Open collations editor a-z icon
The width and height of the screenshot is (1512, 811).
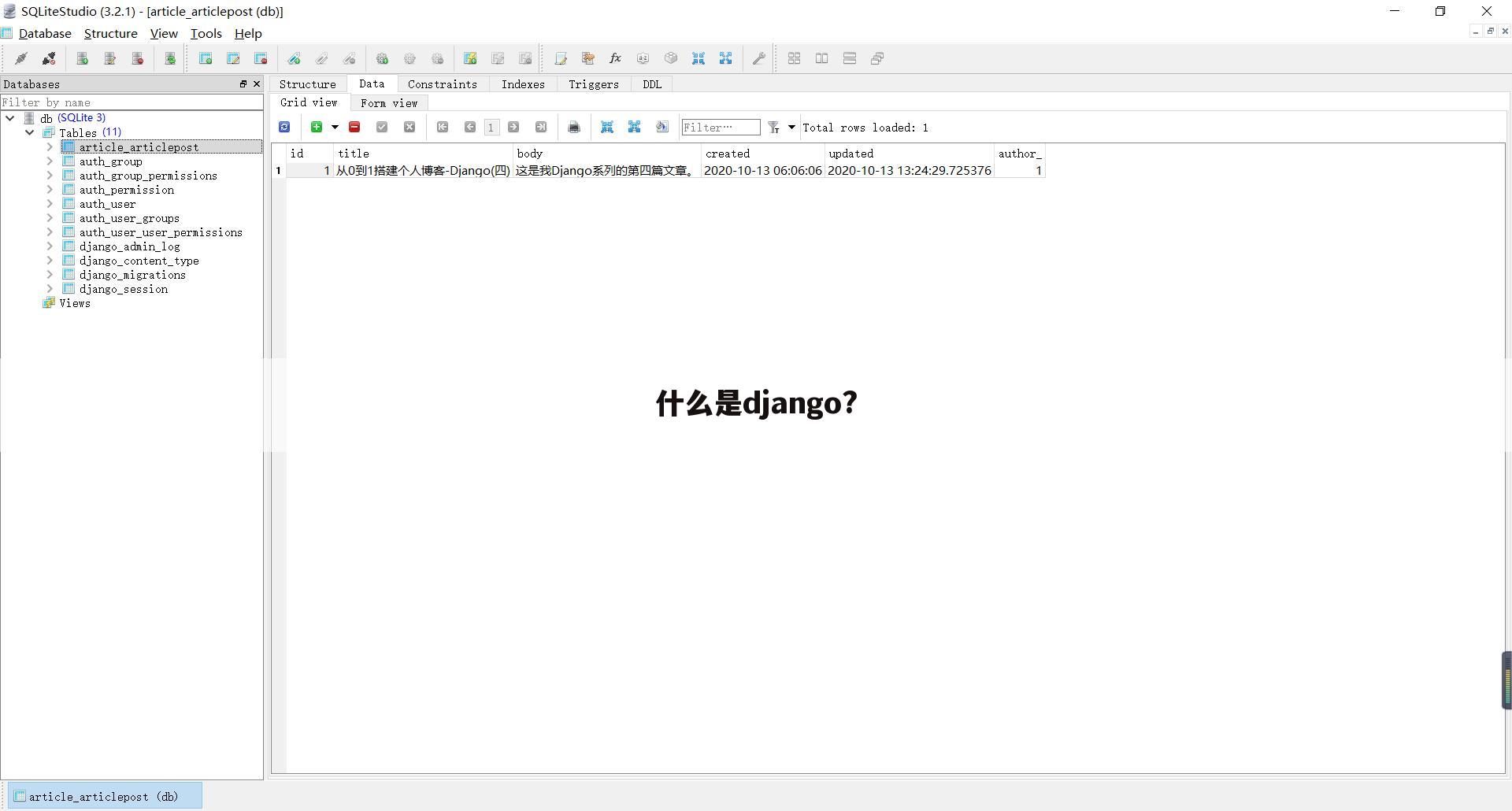tap(643, 58)
